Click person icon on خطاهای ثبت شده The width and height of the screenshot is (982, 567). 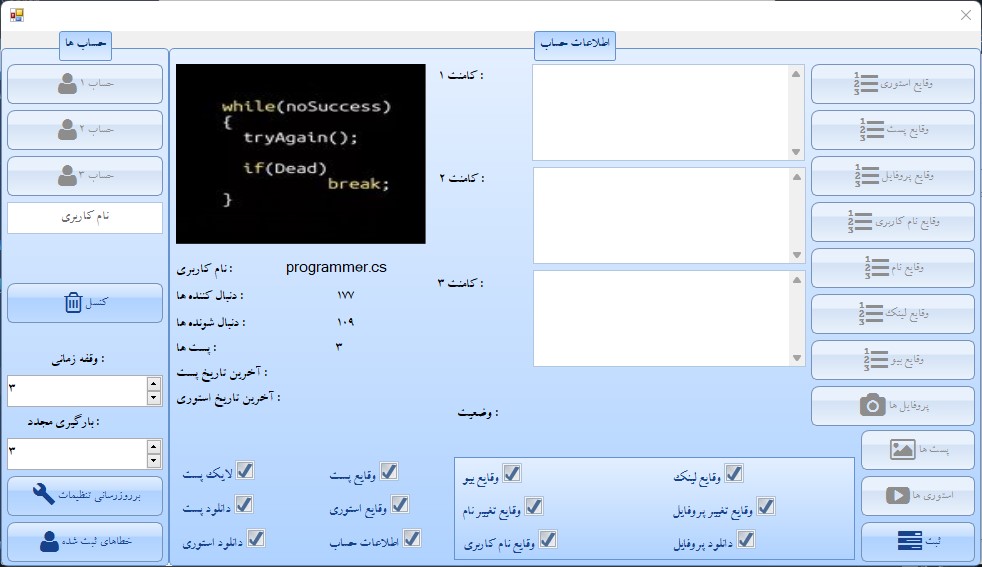click(x=49, y=541)
